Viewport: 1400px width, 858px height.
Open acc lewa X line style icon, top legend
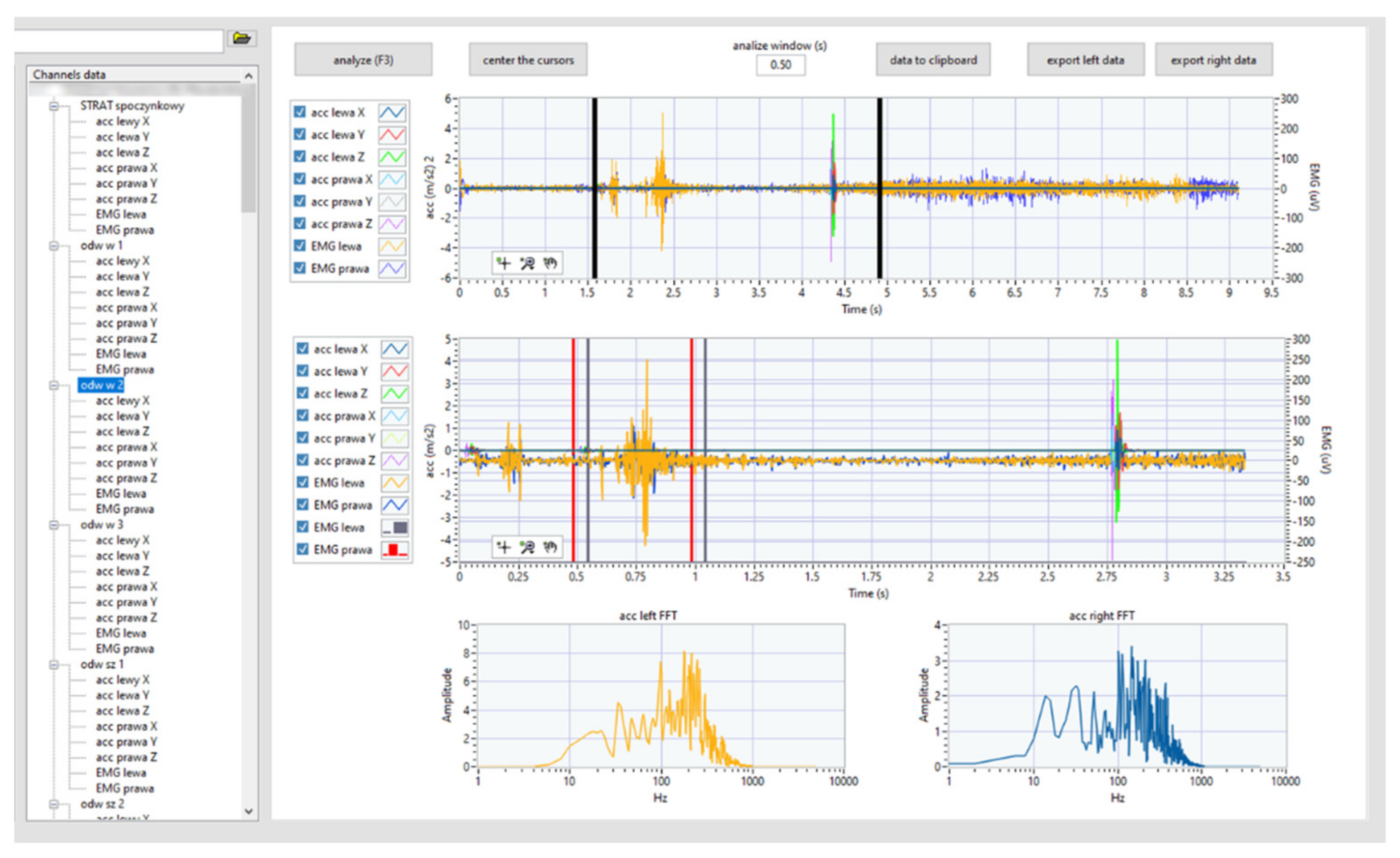(392, 113)
